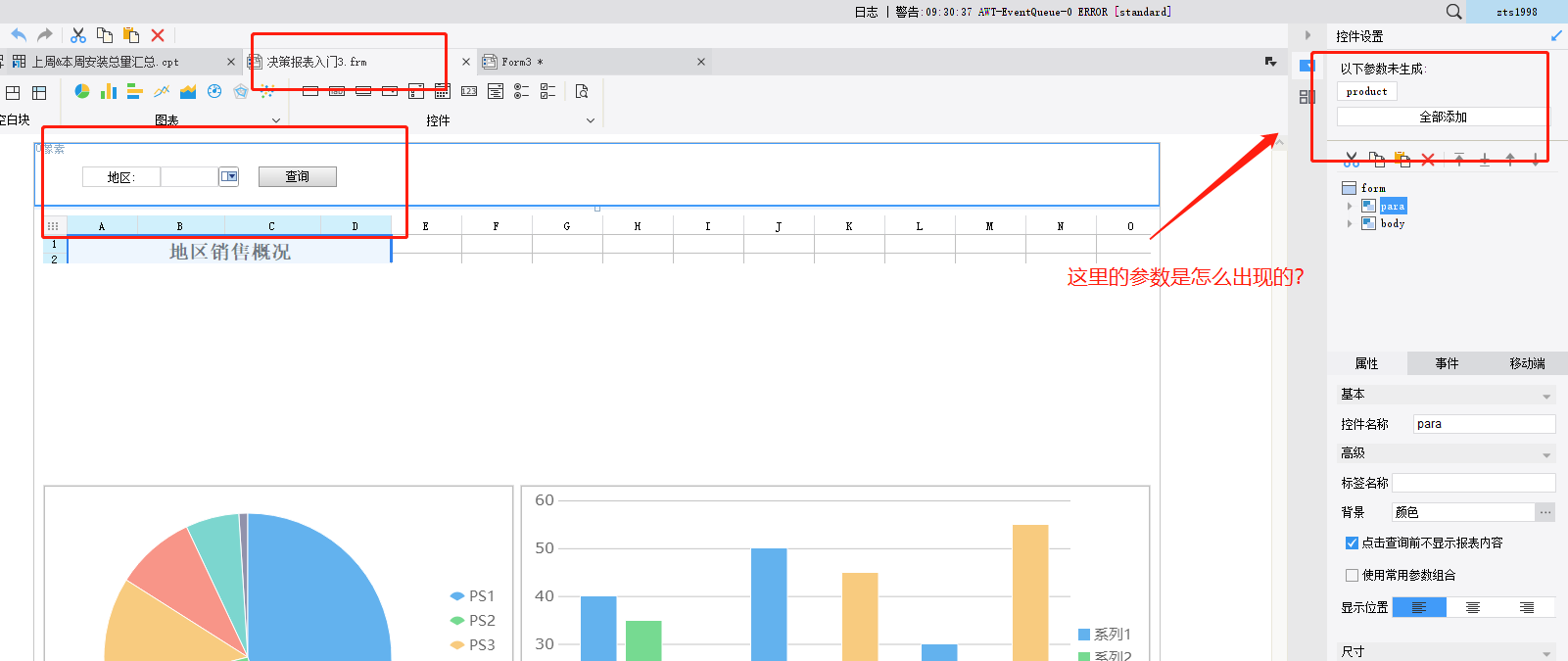Expand the body node in the widget tree
Viewport: 1568px width, 661px height.
pyautogui.click(x=1350, y=223)
